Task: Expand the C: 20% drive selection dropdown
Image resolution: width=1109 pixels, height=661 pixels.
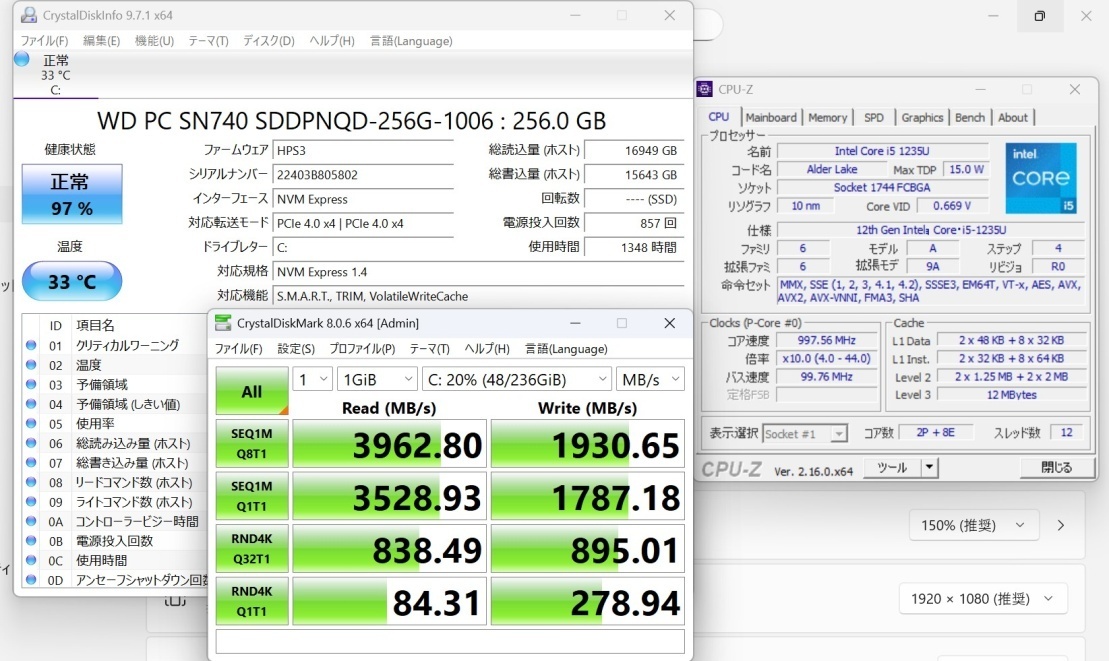Action: point(516,380)
